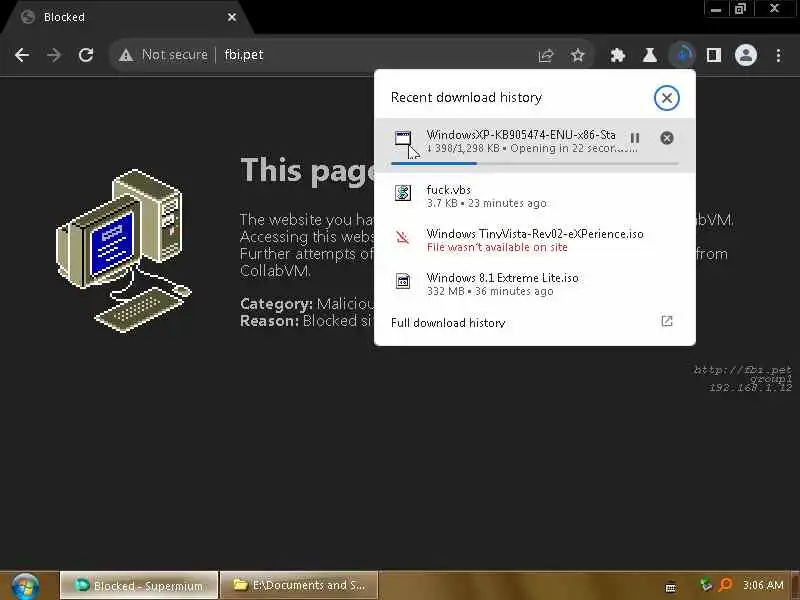
Task: Select the Windows TinyVista-Rev02-eXPerience.iso entry
Action: pyautogui.click(x=534, y=240)
